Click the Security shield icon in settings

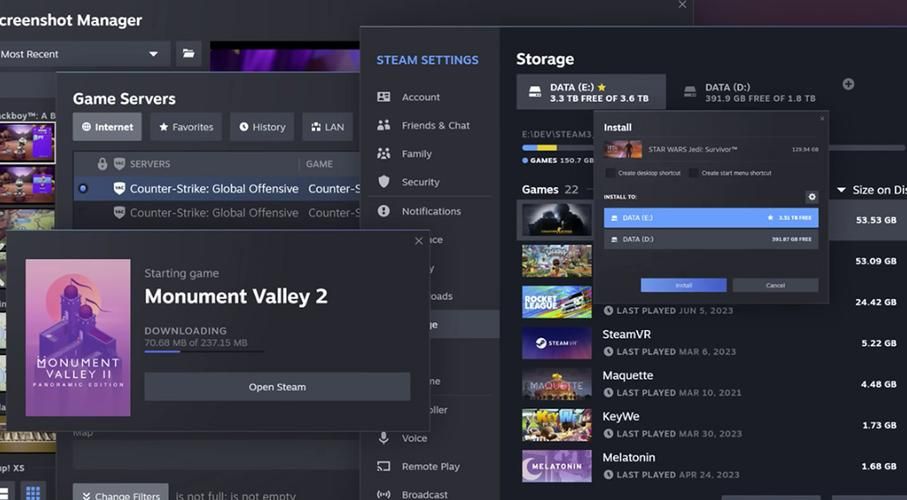[384, 182]
